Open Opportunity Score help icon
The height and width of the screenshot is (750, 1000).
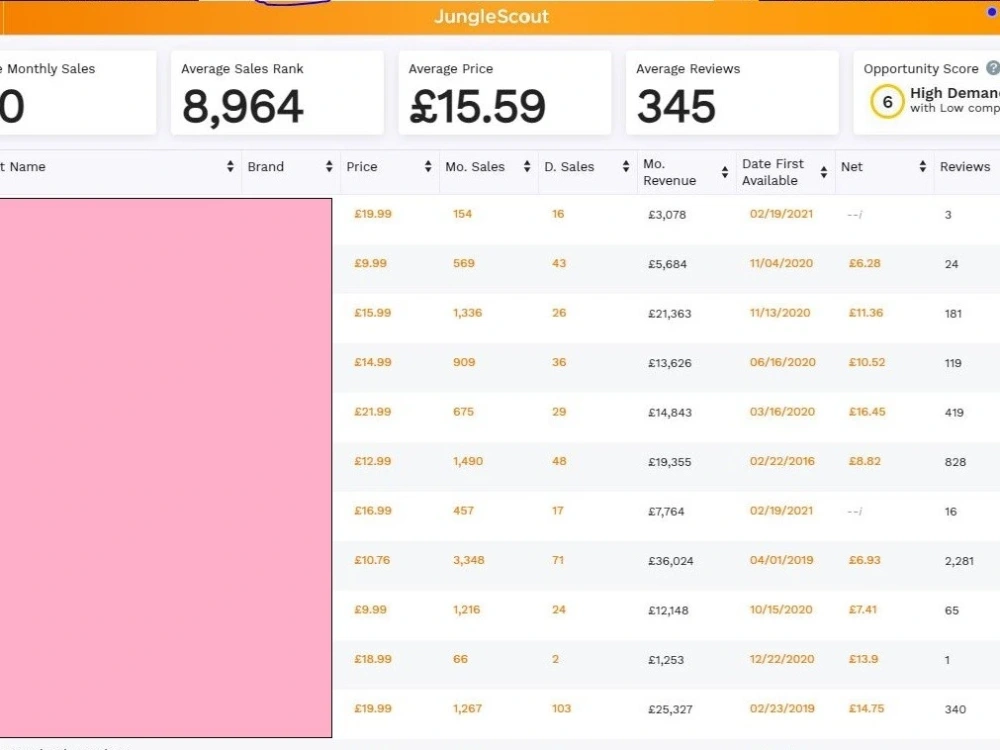tap(993, 68)
